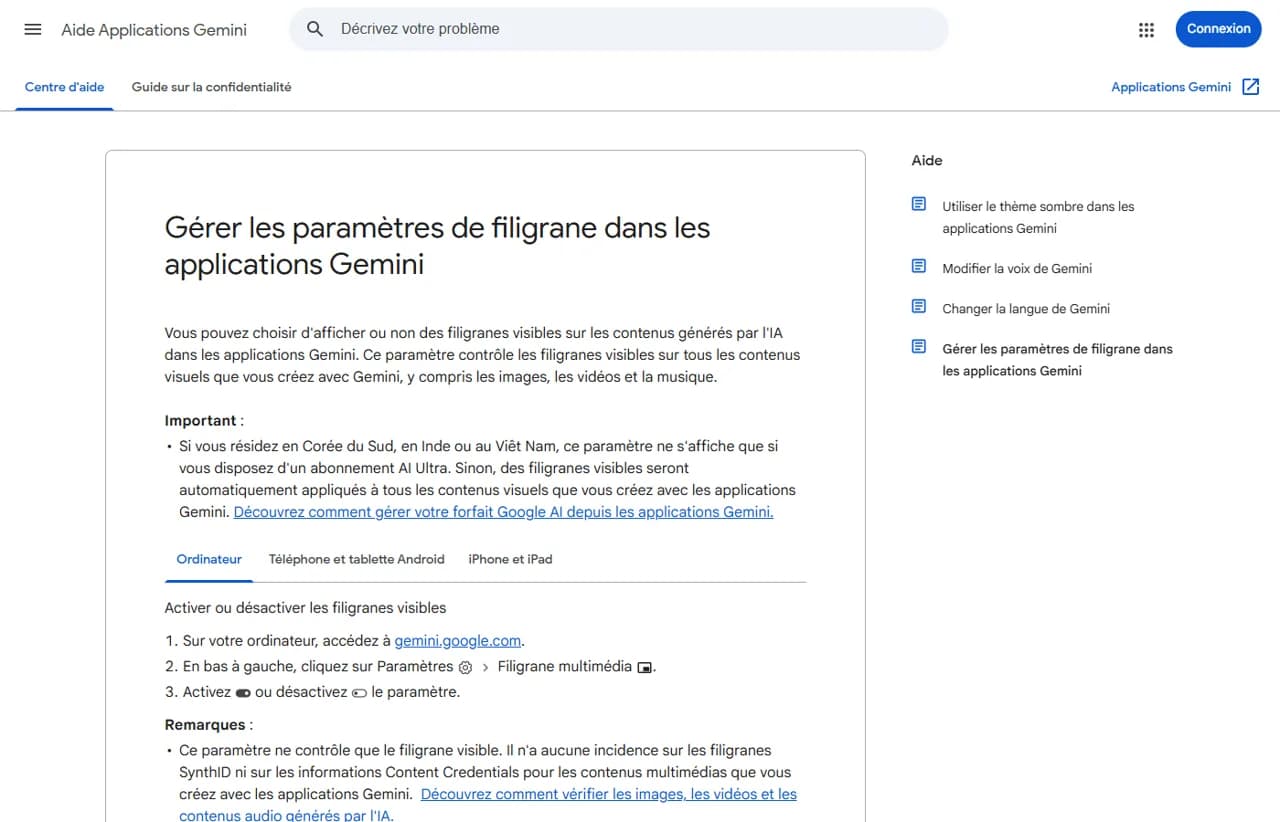
Task: Click the external link icon beside Applications Gemini
Action: coord(1250,87)
